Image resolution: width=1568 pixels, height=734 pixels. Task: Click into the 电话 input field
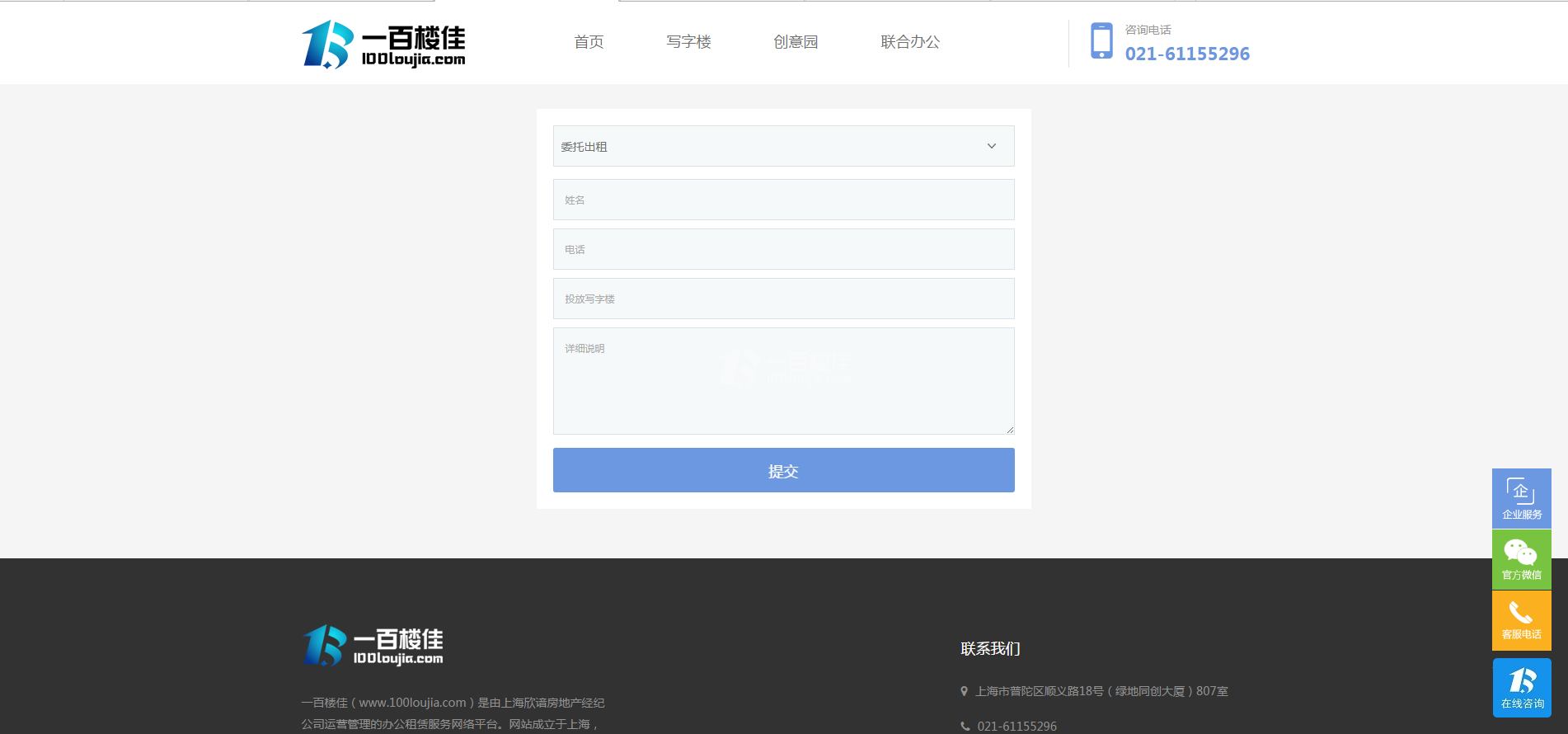point(783,249)
